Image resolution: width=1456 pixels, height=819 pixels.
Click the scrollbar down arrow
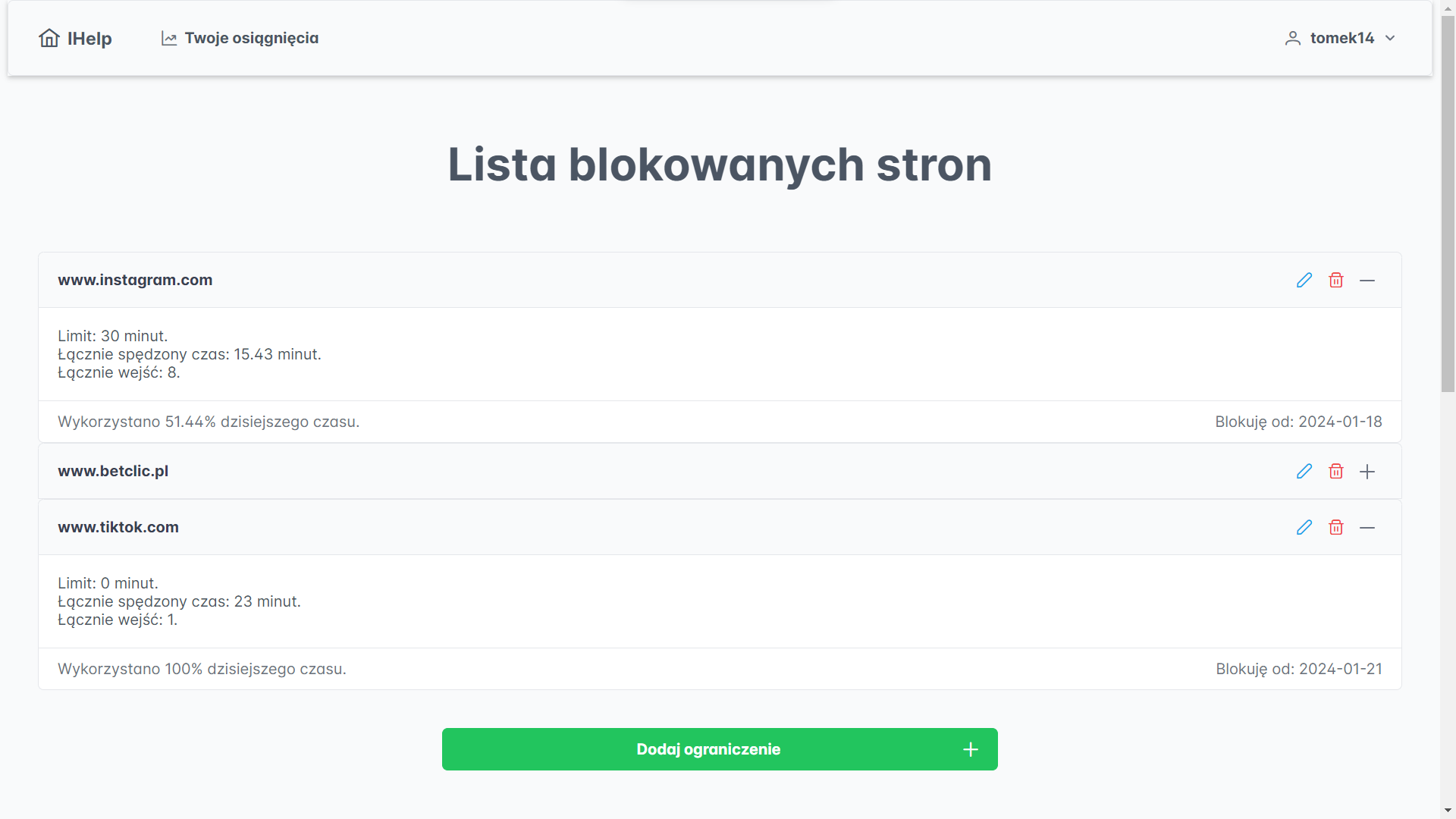(x=1448, y=811)
